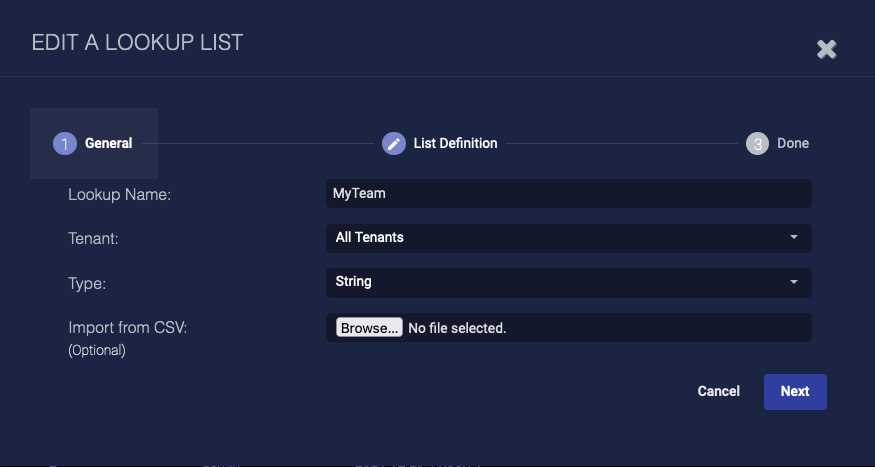Select the Done step label
This screenshot has width=875, height=467.
793,144
